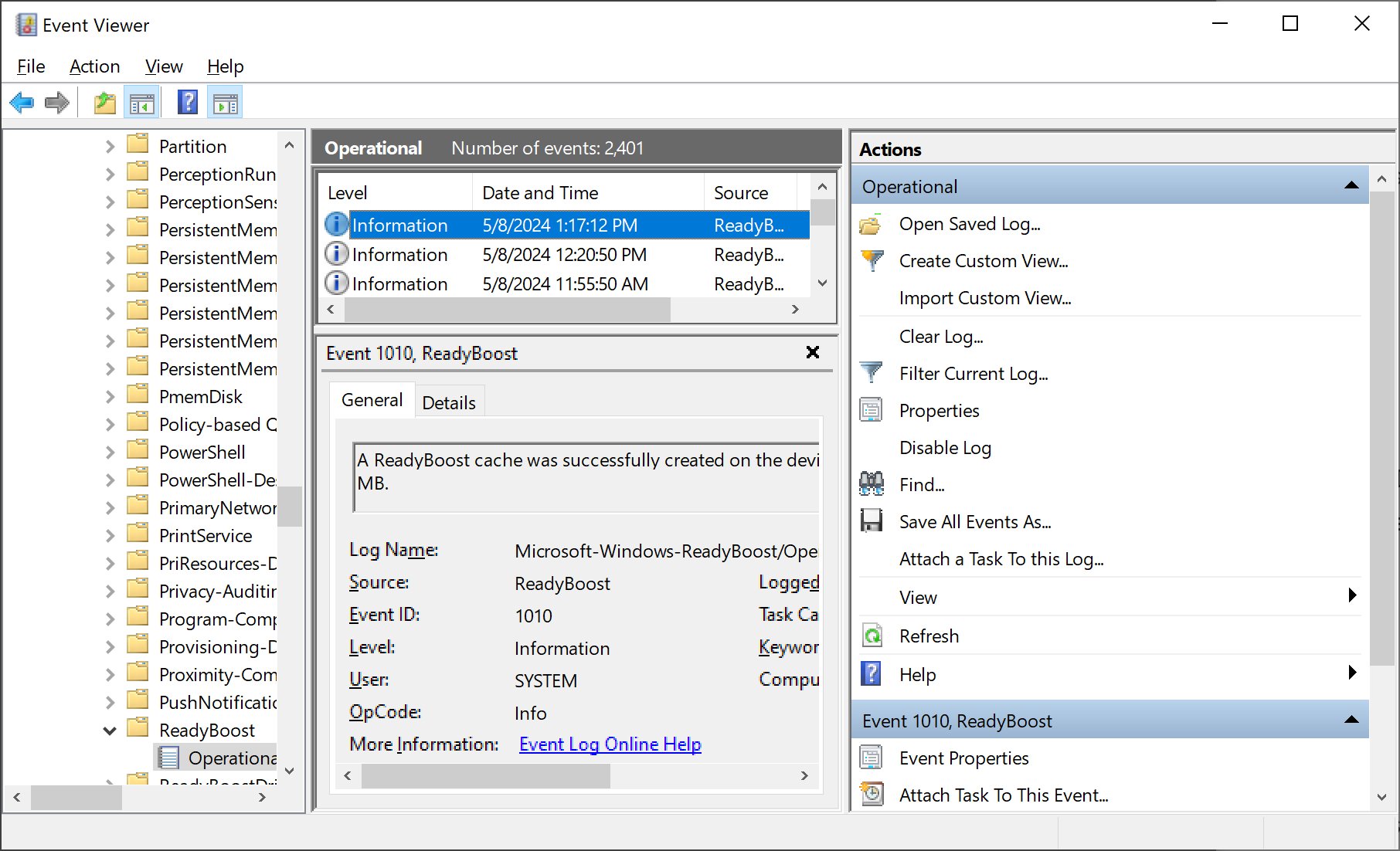
Task: Click the Forward arrow toolbar icon
Action: click(57, 103)
